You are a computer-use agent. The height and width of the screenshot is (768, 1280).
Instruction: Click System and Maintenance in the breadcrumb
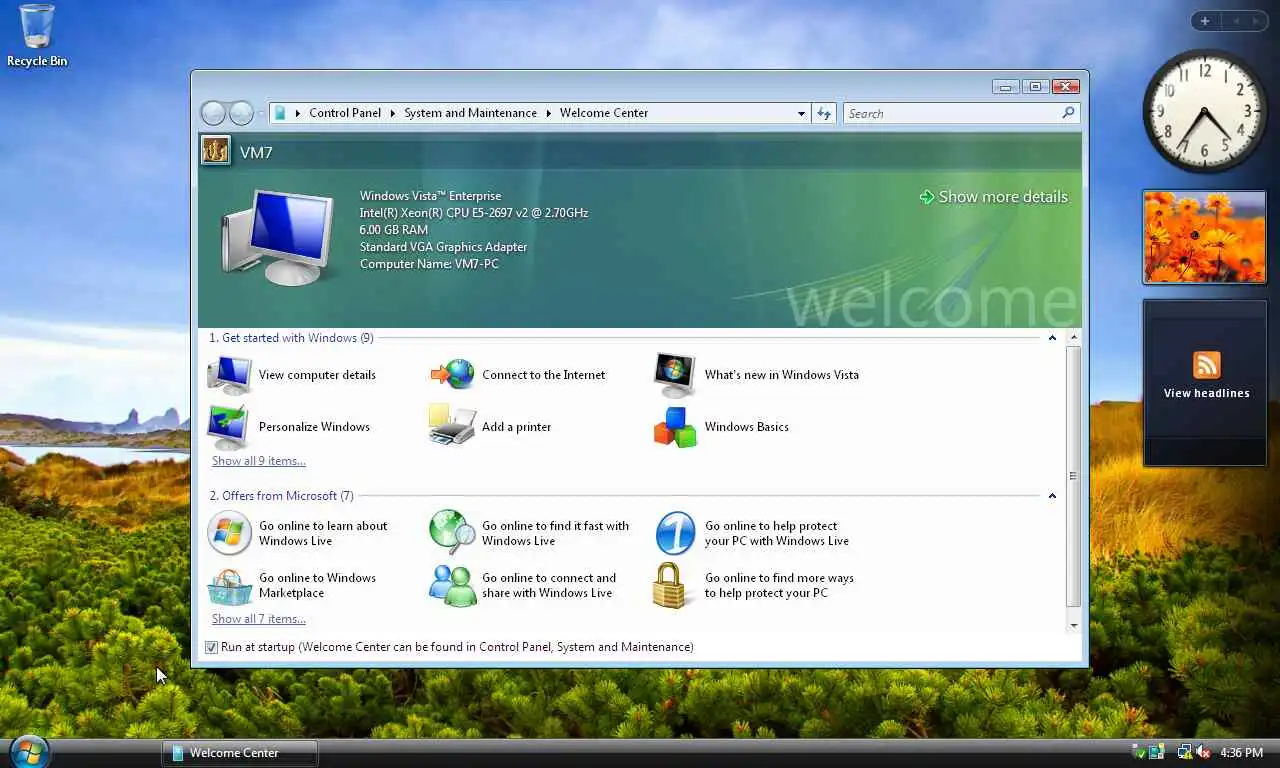click(x=471, y=113)
